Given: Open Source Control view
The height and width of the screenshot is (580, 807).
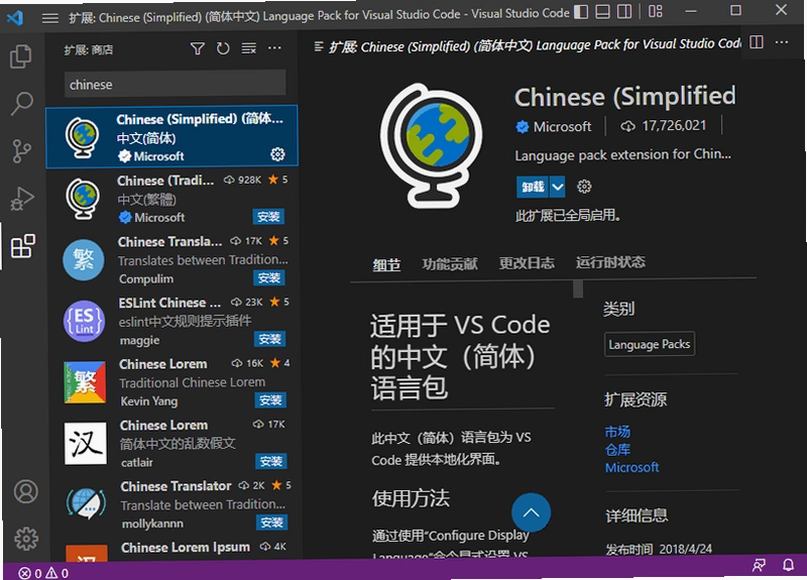Looking at the screenshot, I should coord(22,151).
